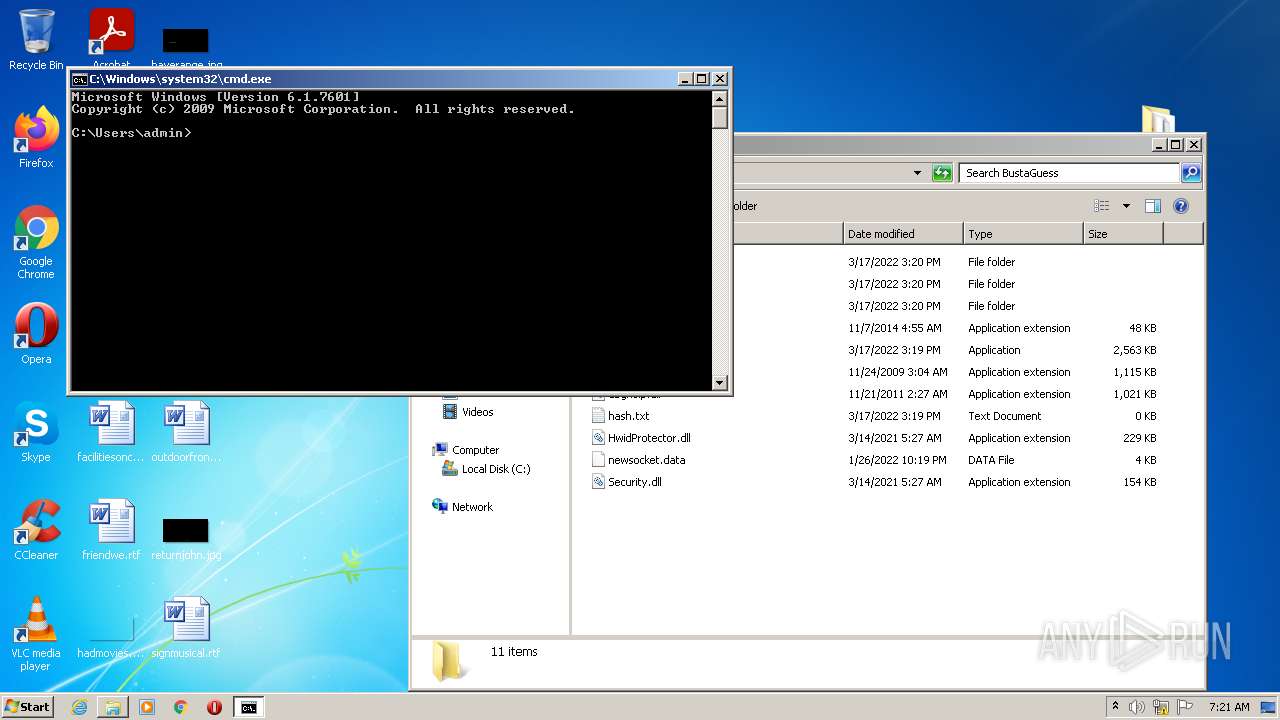Image resolution: width=1280 pixels, height=720 pixels.
Task: Switch to Windows Explorer on the taskbar
Action: [x=113, y=707]
